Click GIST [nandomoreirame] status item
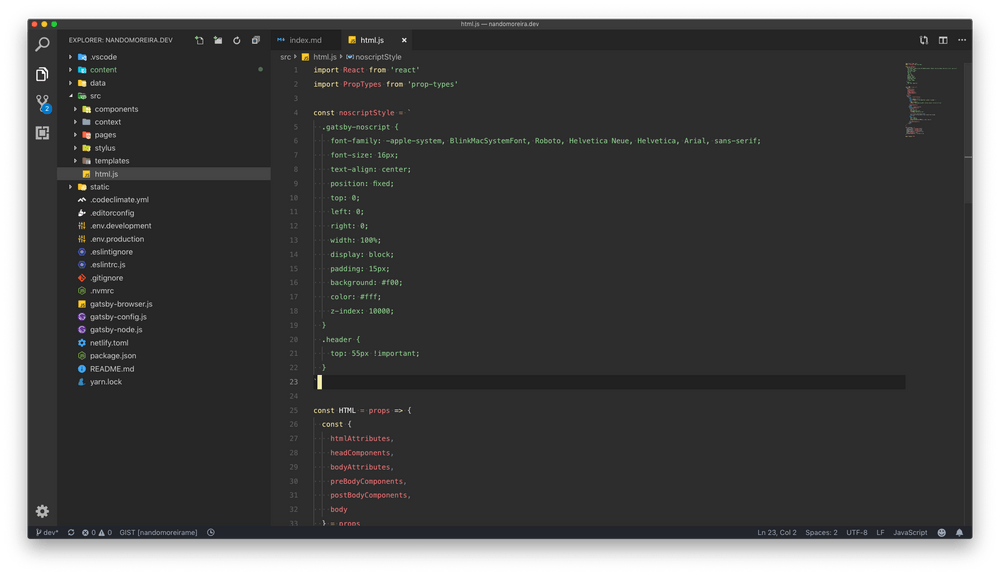 [158, 532]
